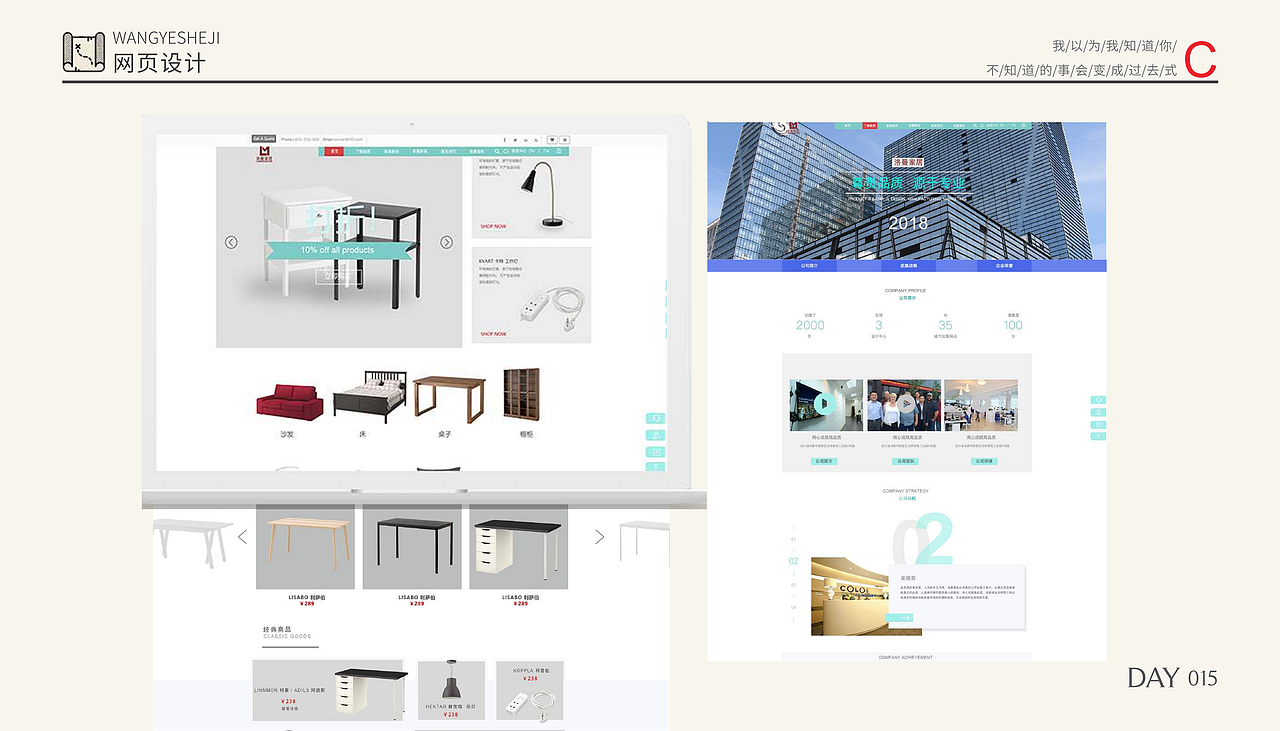Click the swirl logo atop the company page
The image size is (1280, 731).
[780, 127]
